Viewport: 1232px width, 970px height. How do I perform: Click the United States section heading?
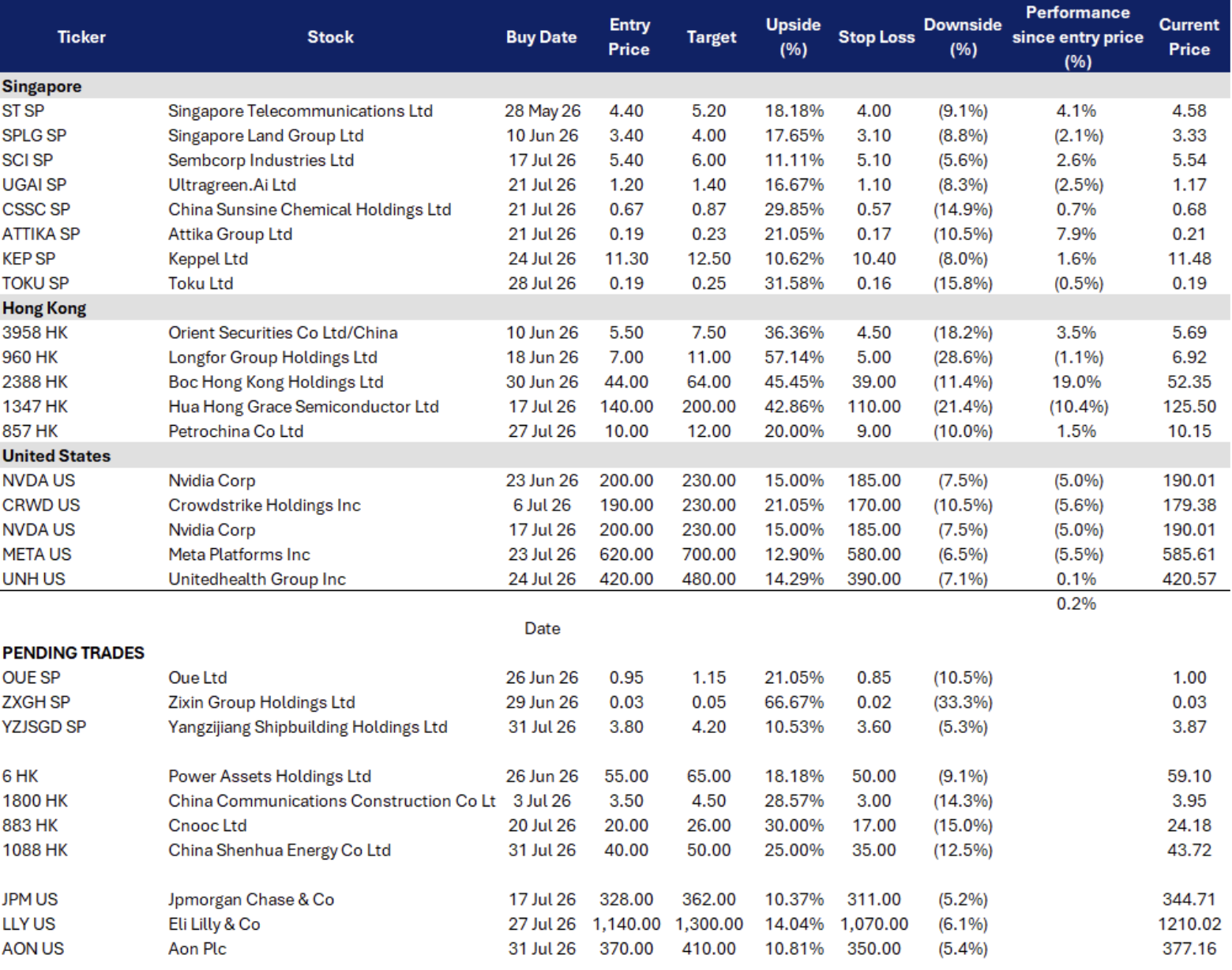click(56, 456)
